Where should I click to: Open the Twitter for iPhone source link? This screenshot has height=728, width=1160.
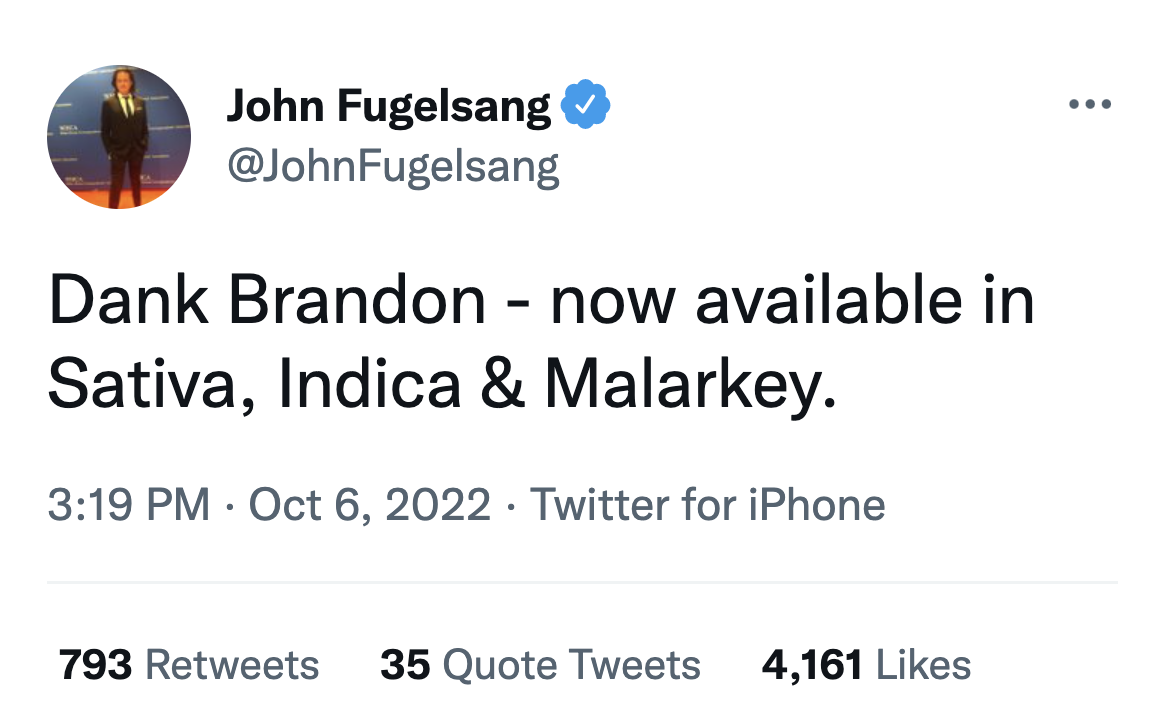click(707, 504)
